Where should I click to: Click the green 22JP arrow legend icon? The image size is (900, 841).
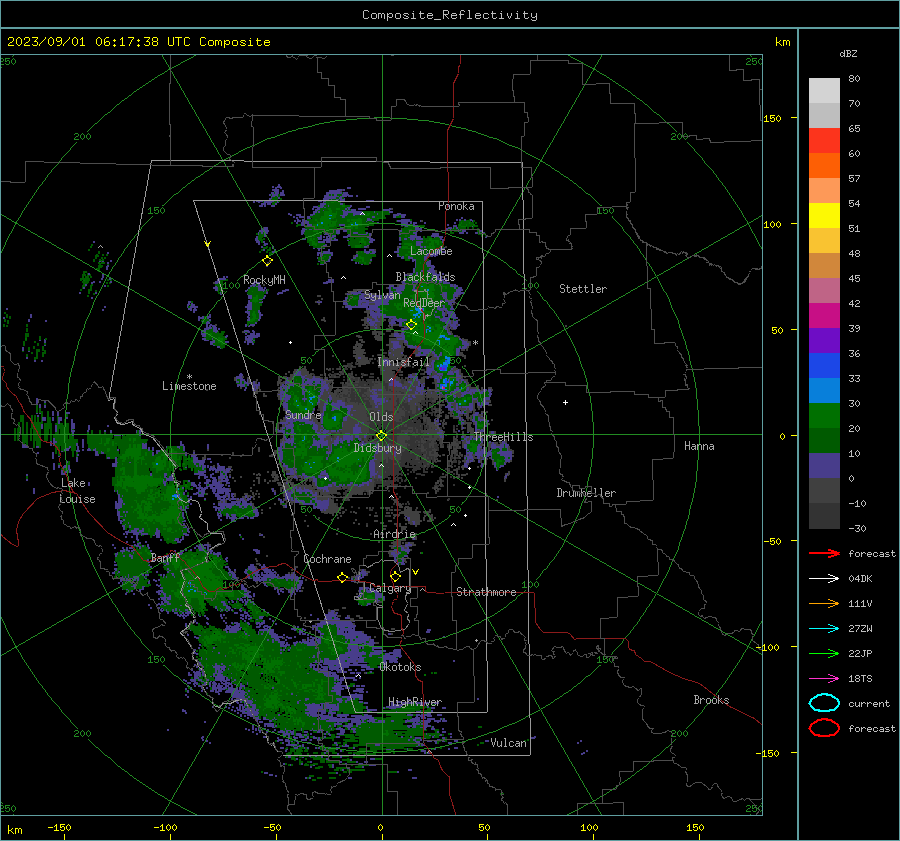coord(824,653)
